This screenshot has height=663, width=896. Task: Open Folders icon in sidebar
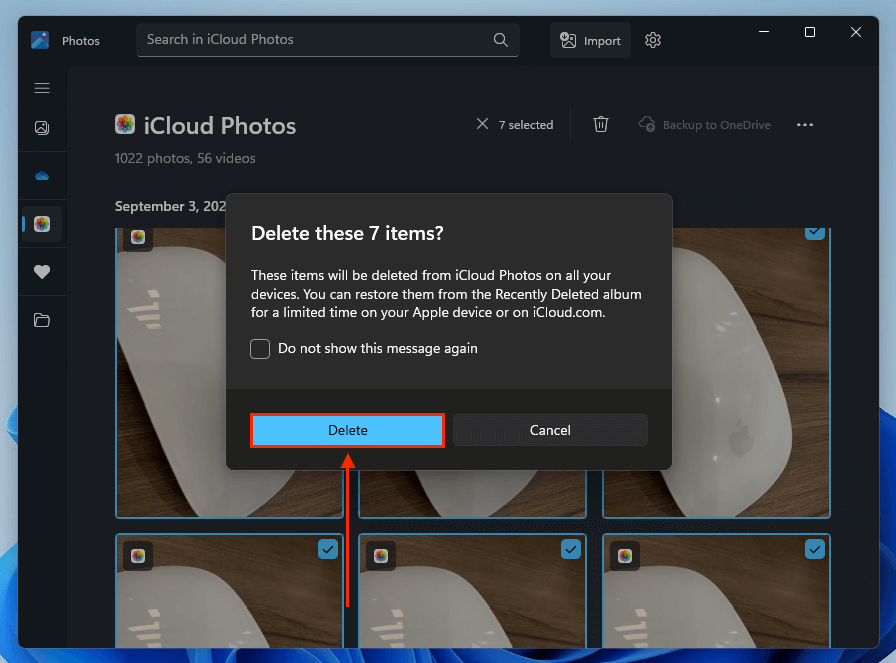[42, 320]
